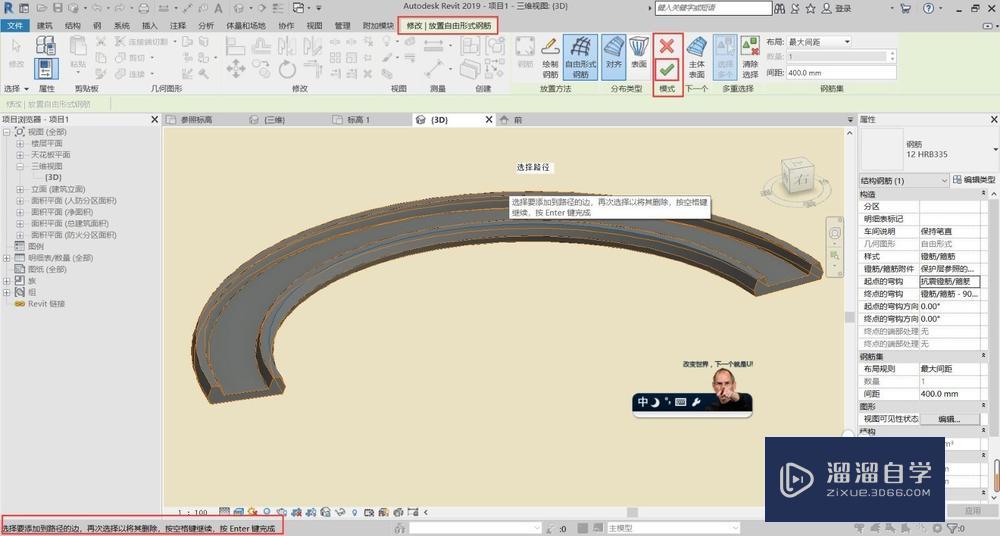1000x536 pixels.
Task: Select the {3D} view in project browser
Action: [x=53, y=177]
